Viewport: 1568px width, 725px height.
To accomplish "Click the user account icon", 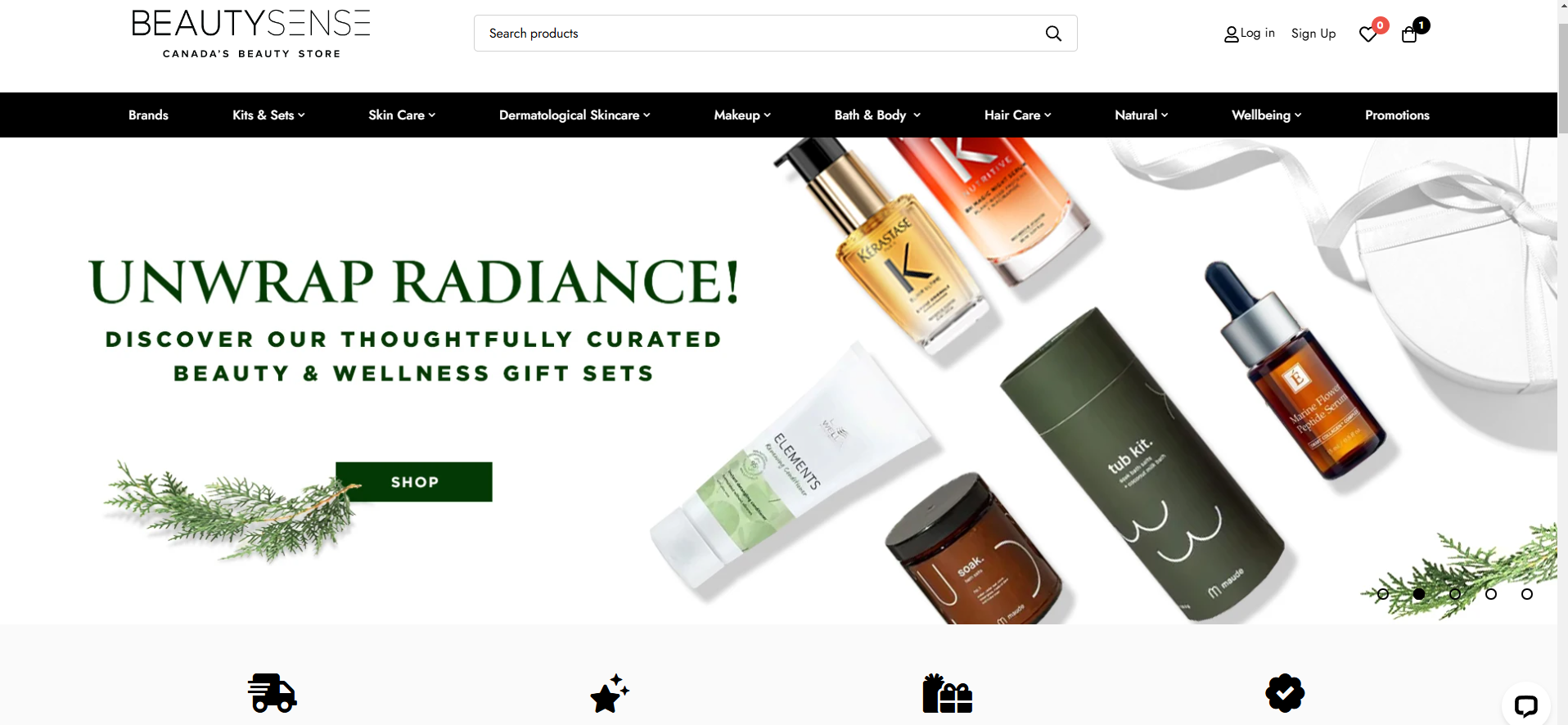I will tap(1231, 34).
